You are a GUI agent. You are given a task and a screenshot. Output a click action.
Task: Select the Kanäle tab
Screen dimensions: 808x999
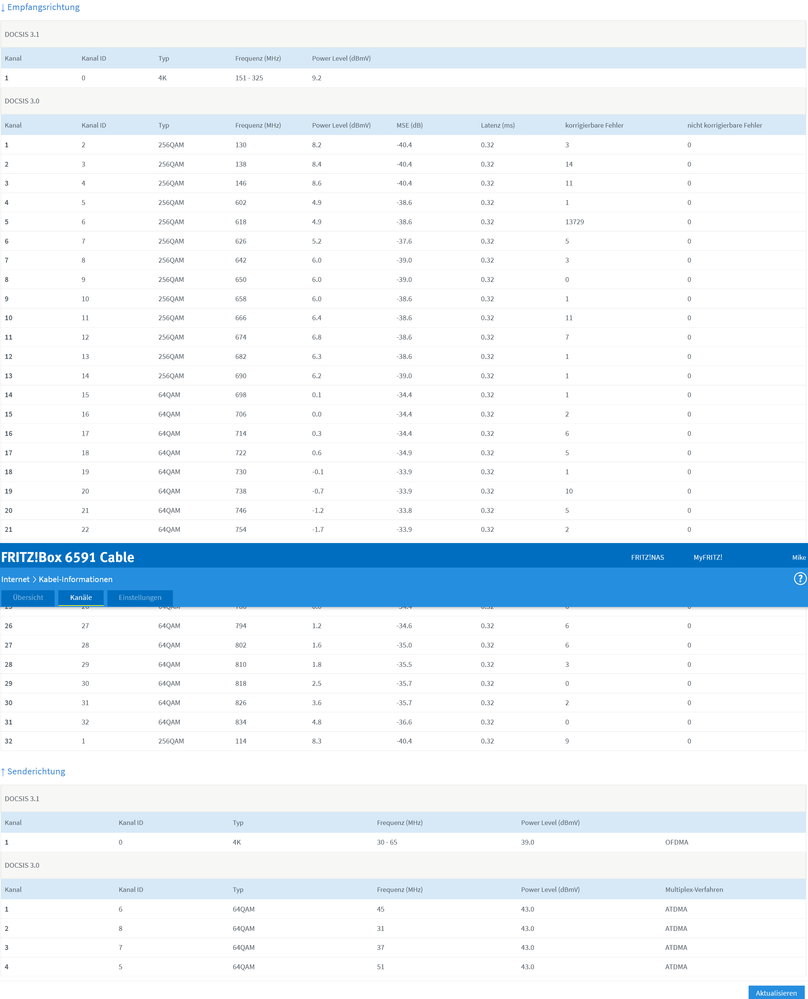81,598
